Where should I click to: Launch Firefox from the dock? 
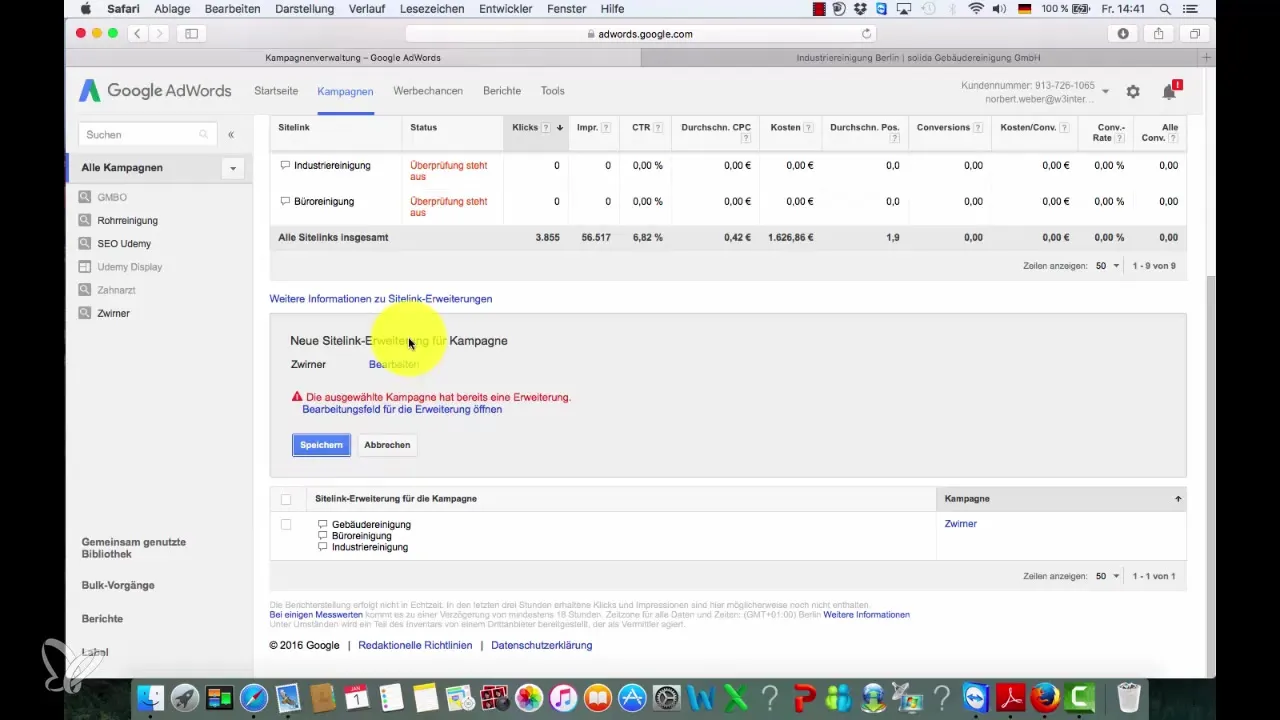1045,696
